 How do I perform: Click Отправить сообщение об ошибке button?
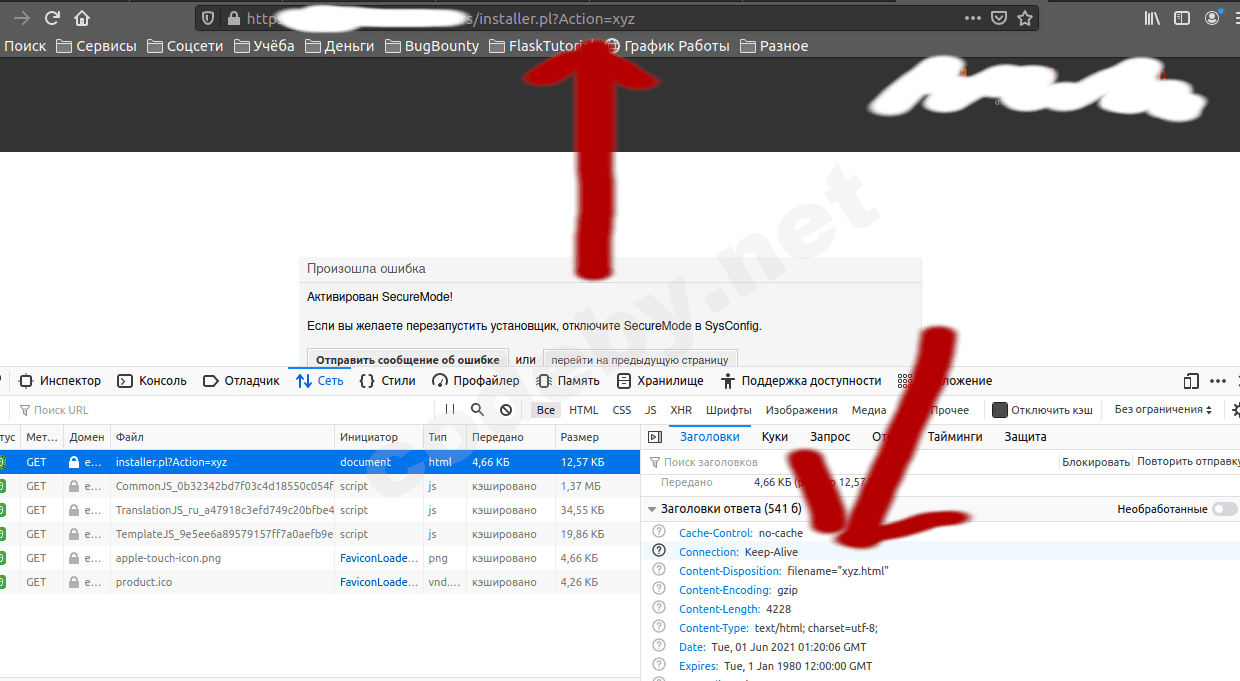pyautogui.click(x=408, y=360)
